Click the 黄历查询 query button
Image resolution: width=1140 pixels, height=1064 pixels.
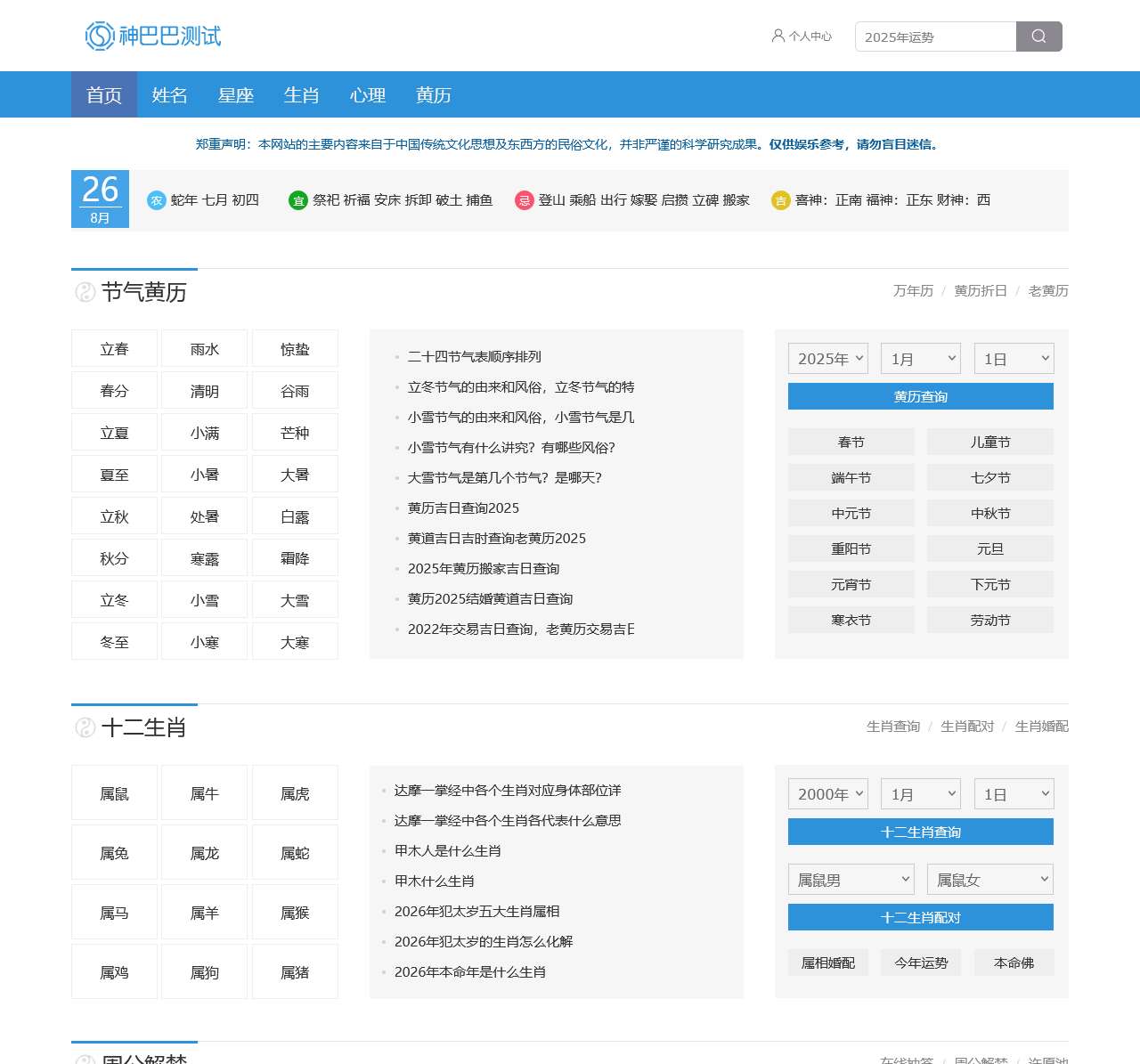[x=920, y=396]
